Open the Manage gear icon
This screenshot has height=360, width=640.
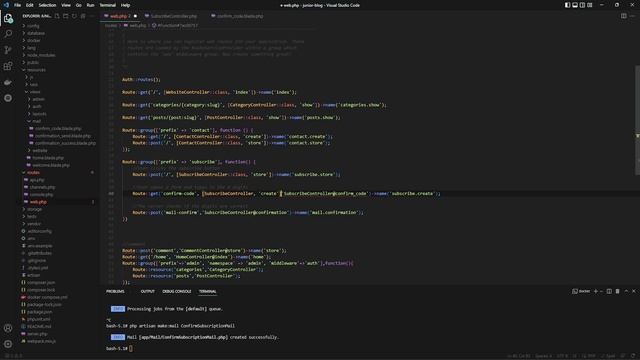pyautogui.click(x=8, y=344)
